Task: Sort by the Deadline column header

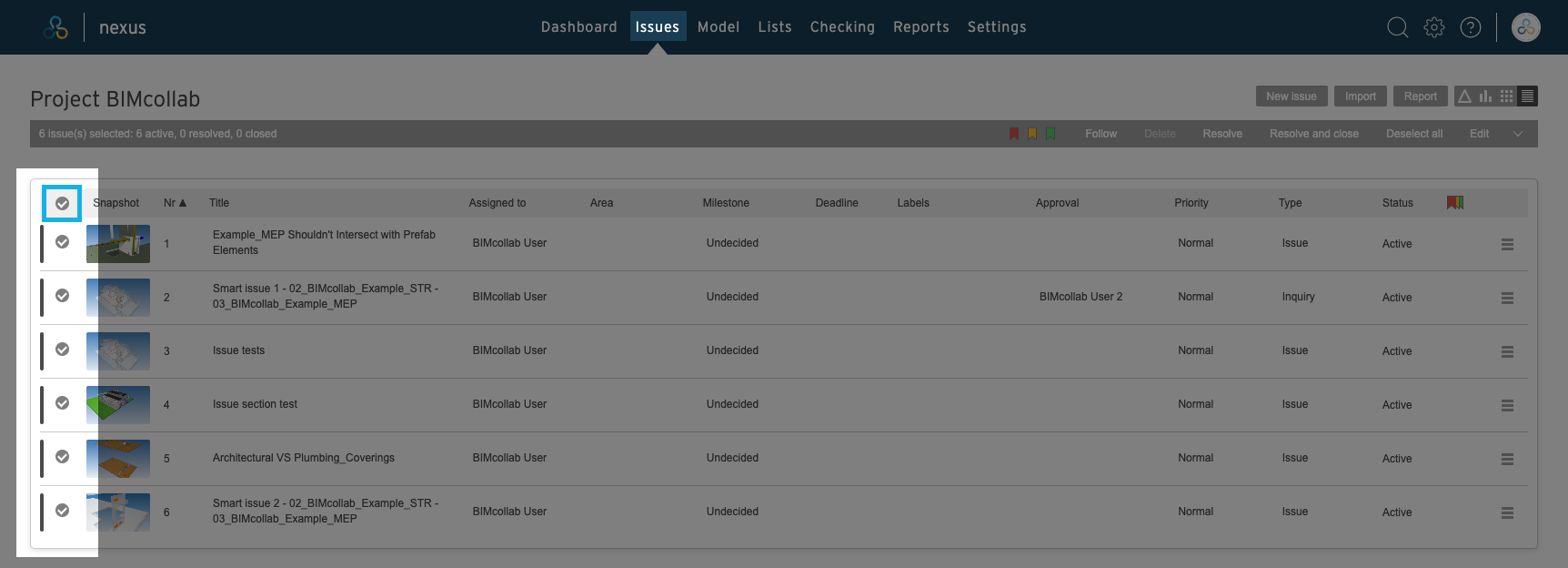Action: [837, 203]
